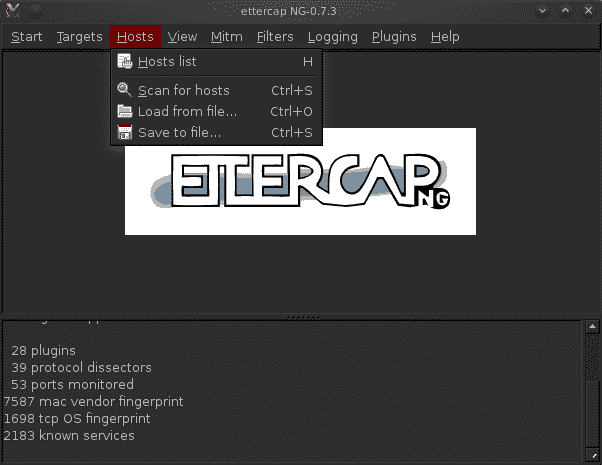Click the floppy Save to file icon
This screenshot has height=465, width=602.
[125, 132]
